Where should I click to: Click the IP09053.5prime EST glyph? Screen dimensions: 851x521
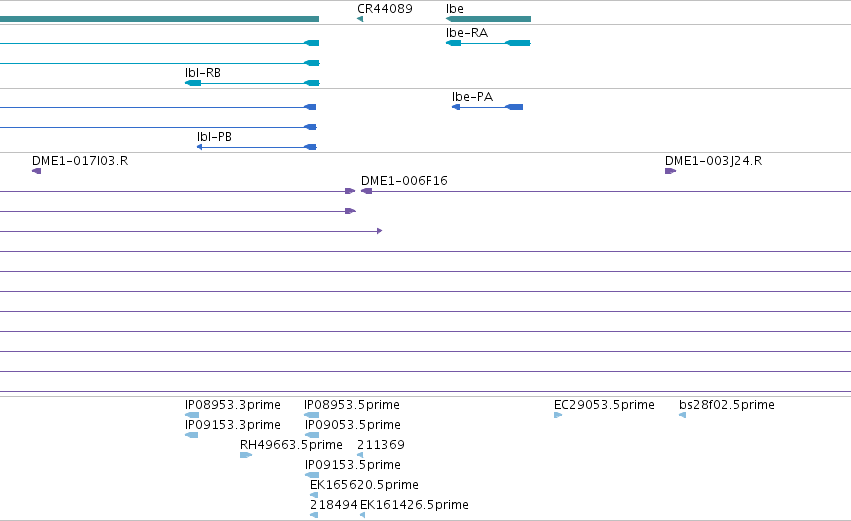click(312, 435)
